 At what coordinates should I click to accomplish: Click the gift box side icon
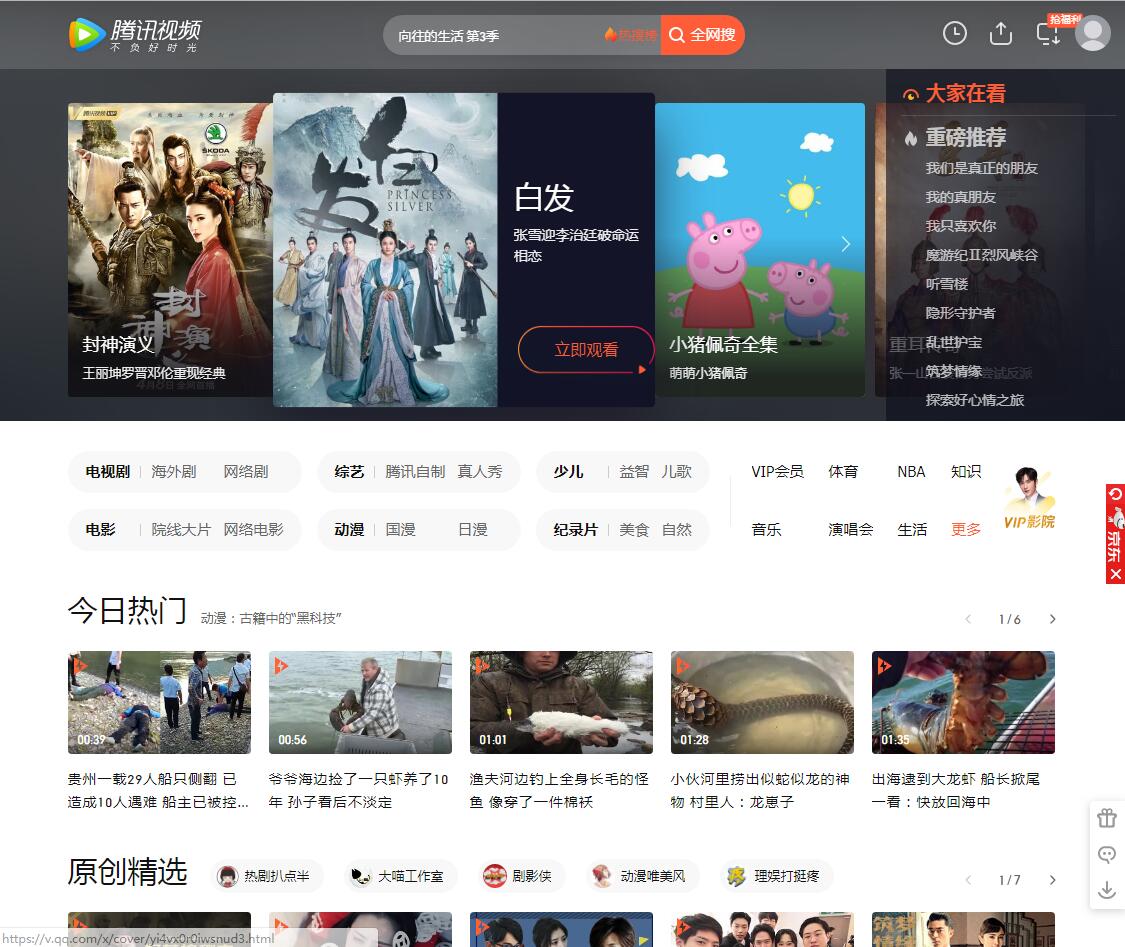1107,818
